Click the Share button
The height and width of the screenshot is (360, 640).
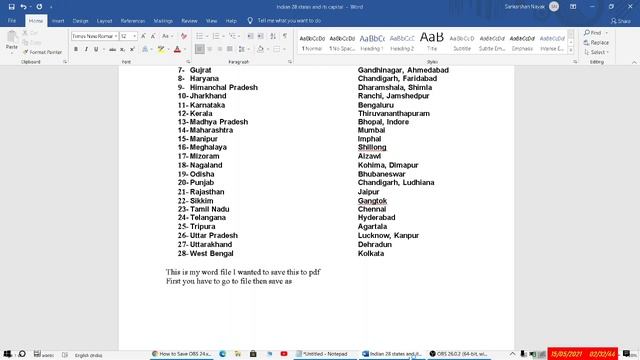[x=621, y=21]
